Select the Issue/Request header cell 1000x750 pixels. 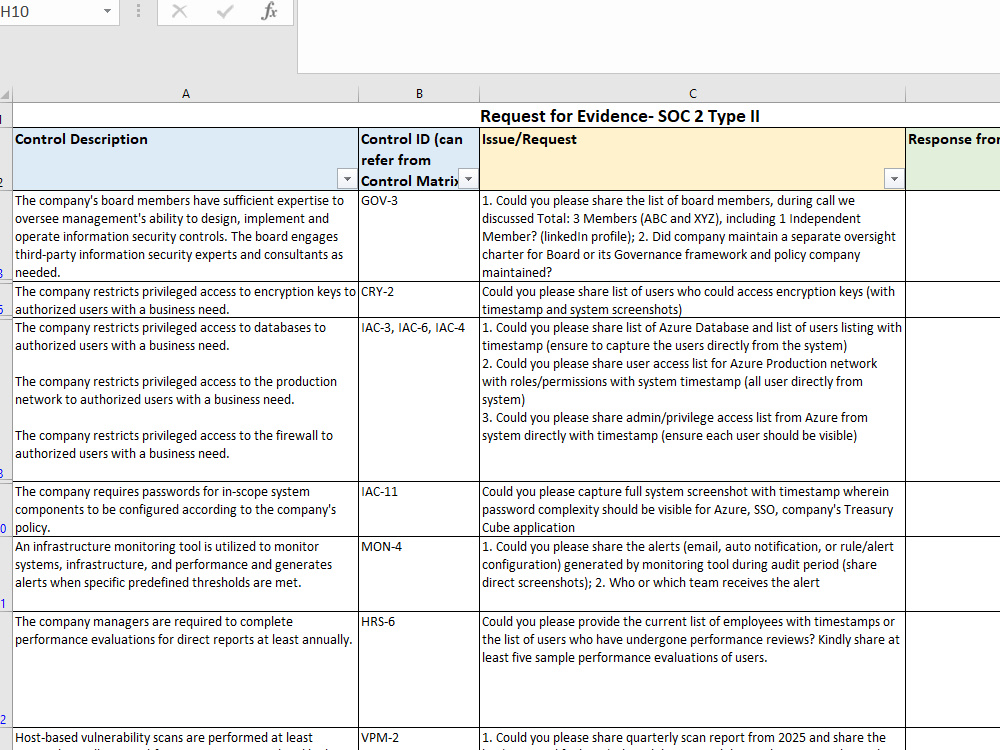pos(693,159)
